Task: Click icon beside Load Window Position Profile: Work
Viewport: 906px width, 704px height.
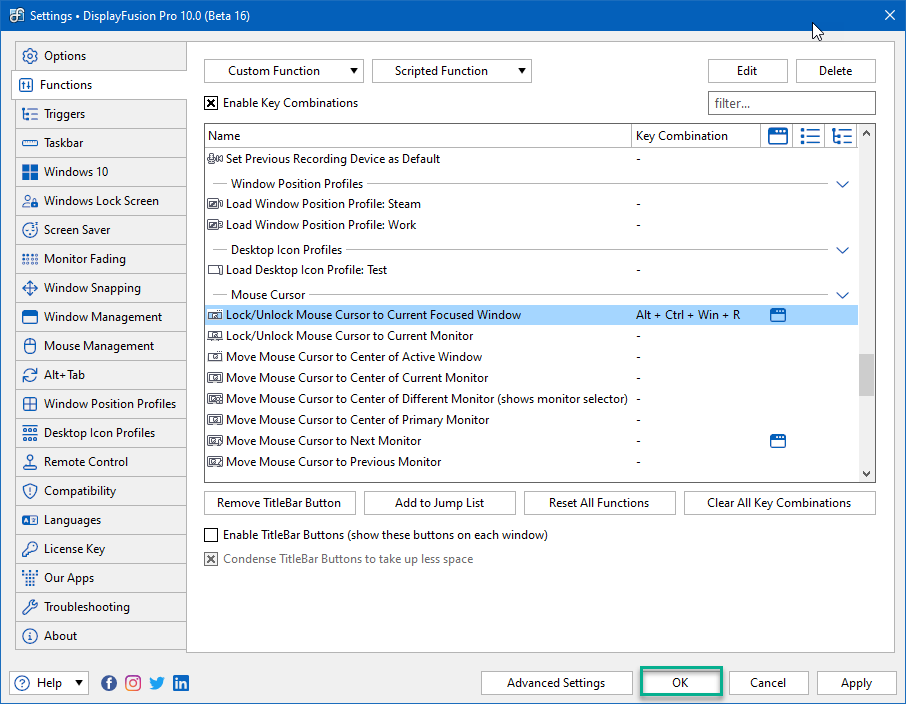Action: [215, 225]
